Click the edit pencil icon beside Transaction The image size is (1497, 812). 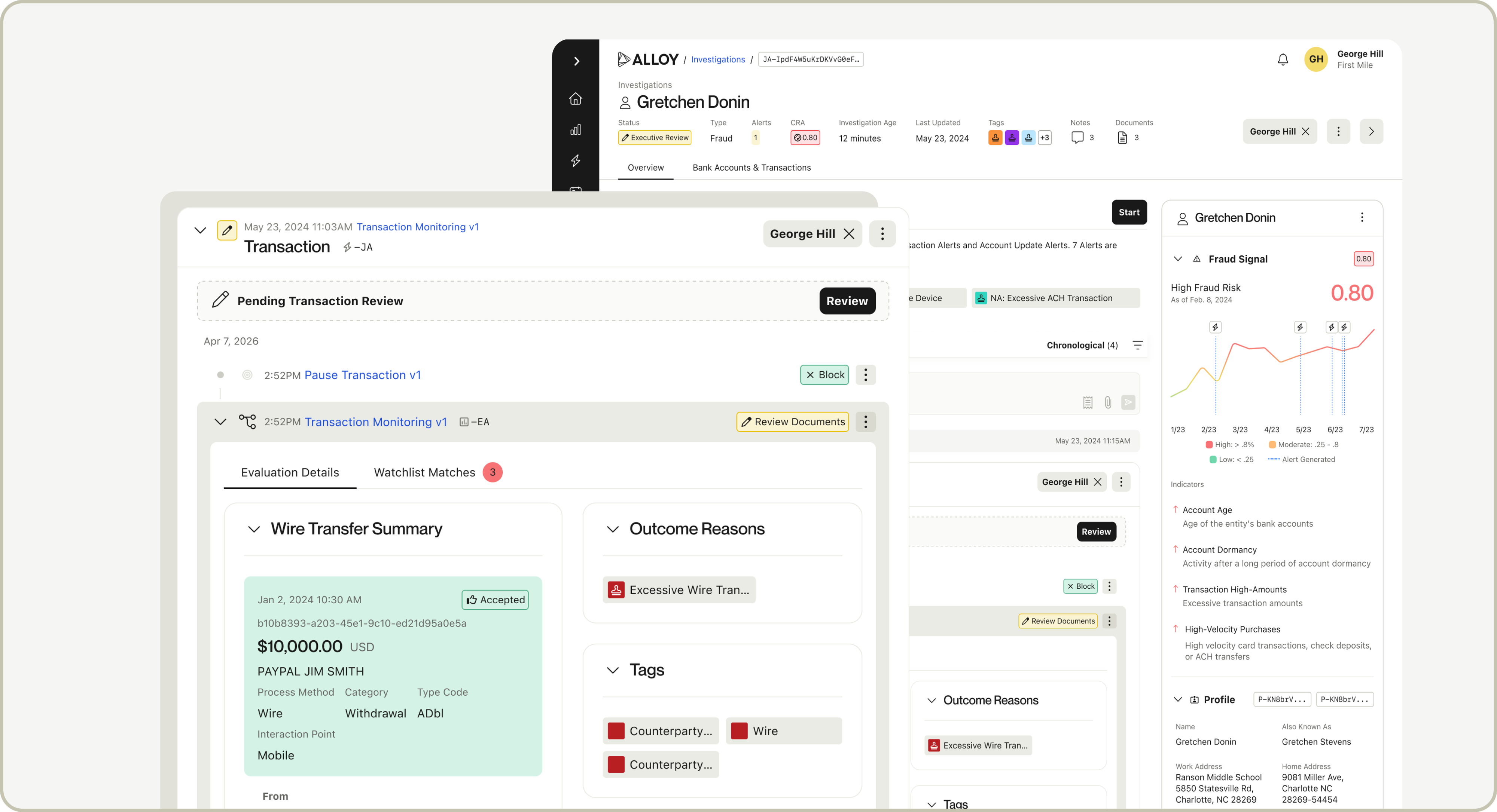point(227,230)
